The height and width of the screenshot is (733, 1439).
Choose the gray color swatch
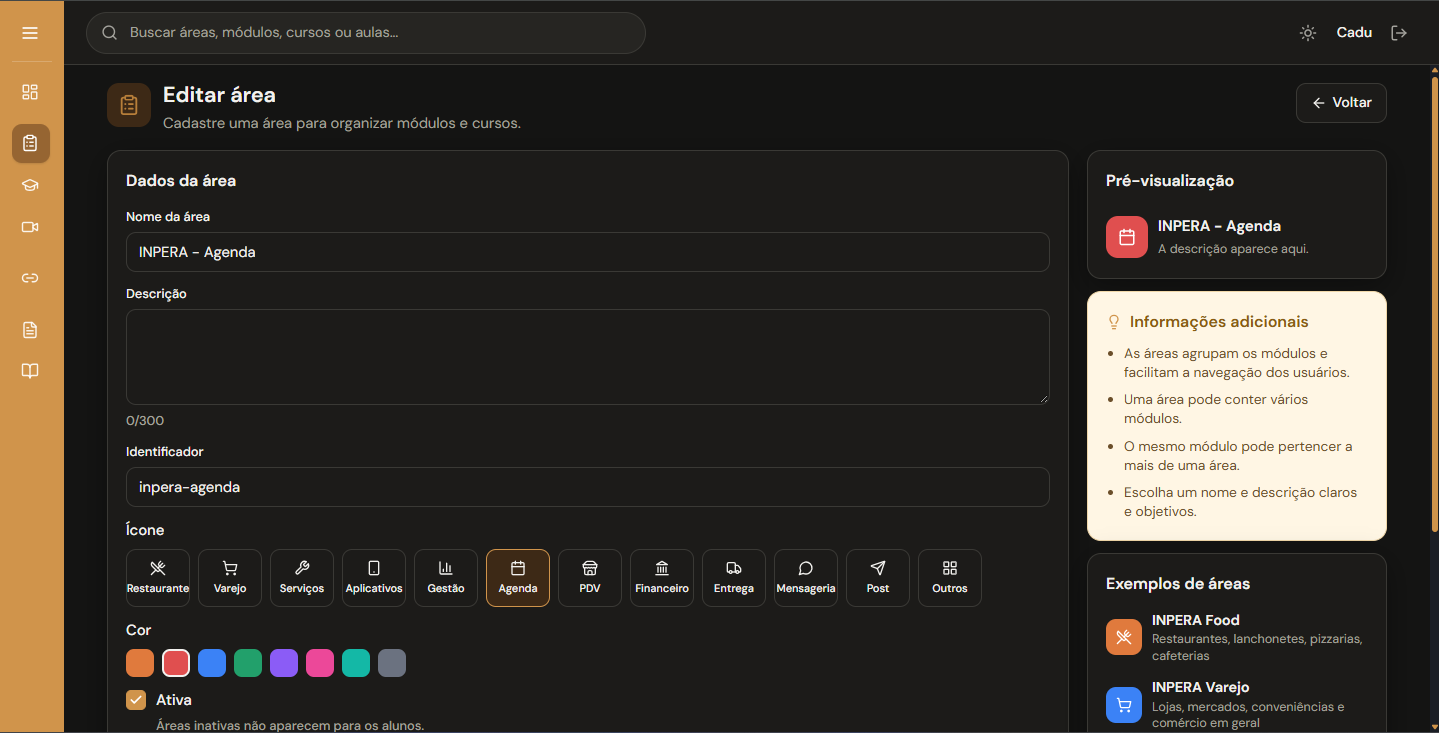(392, 663)
